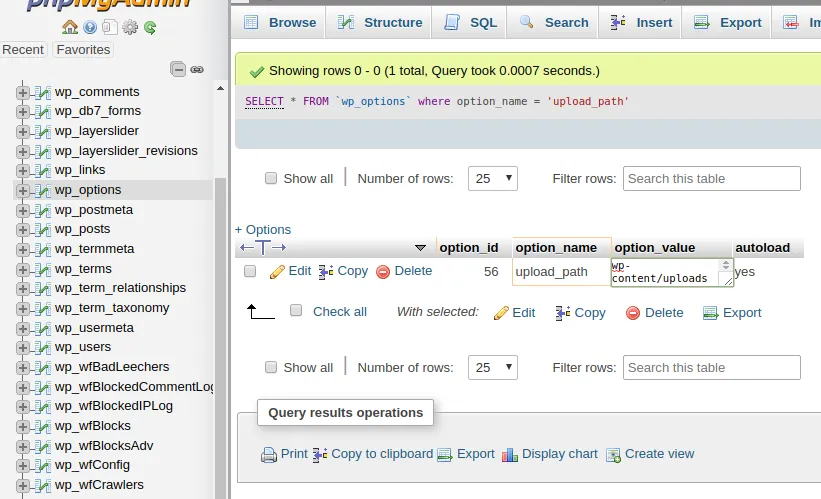This screenshot has height=499, width=821.
Task: Click wp_users table icon
Action: (x=43, y=348)
